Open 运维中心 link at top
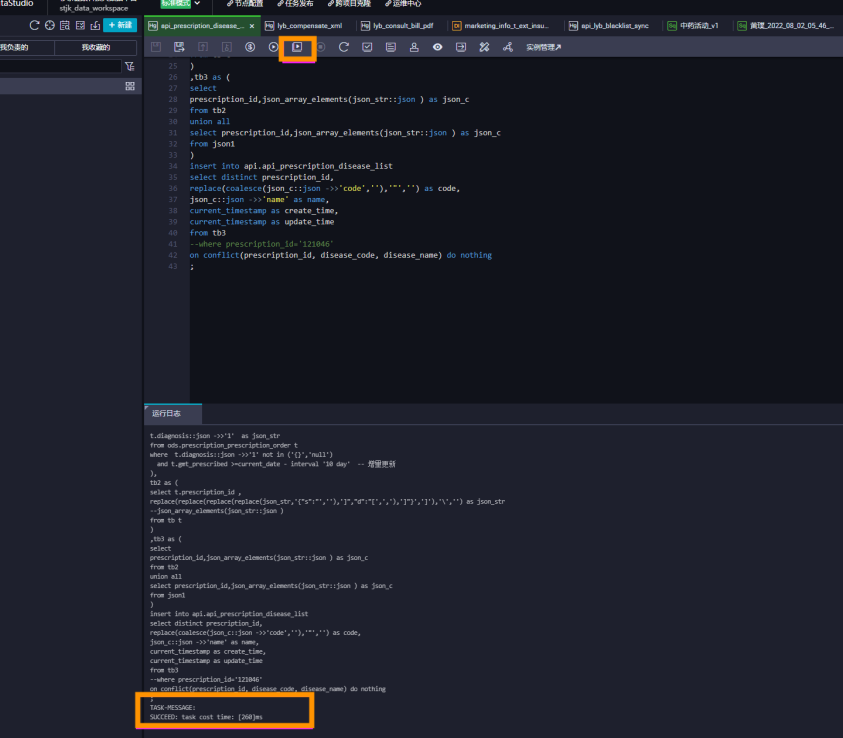This screenshot has width=843, height=738. (x=403, y=3)
